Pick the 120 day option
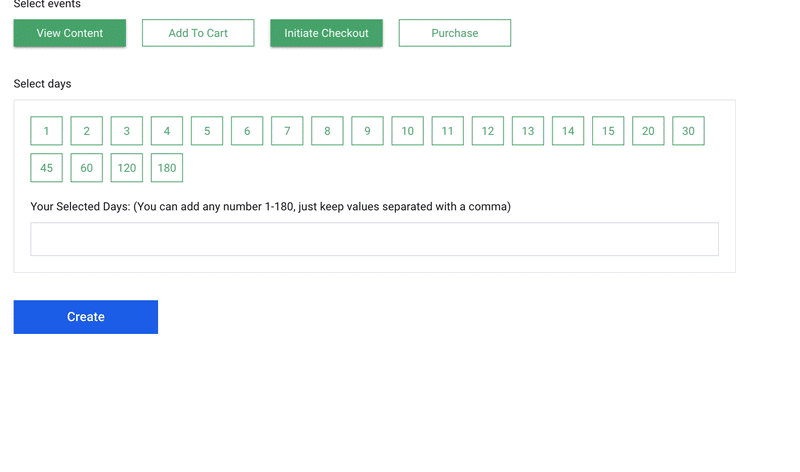This screenshot has width=800, height=472. coord(127,168)
